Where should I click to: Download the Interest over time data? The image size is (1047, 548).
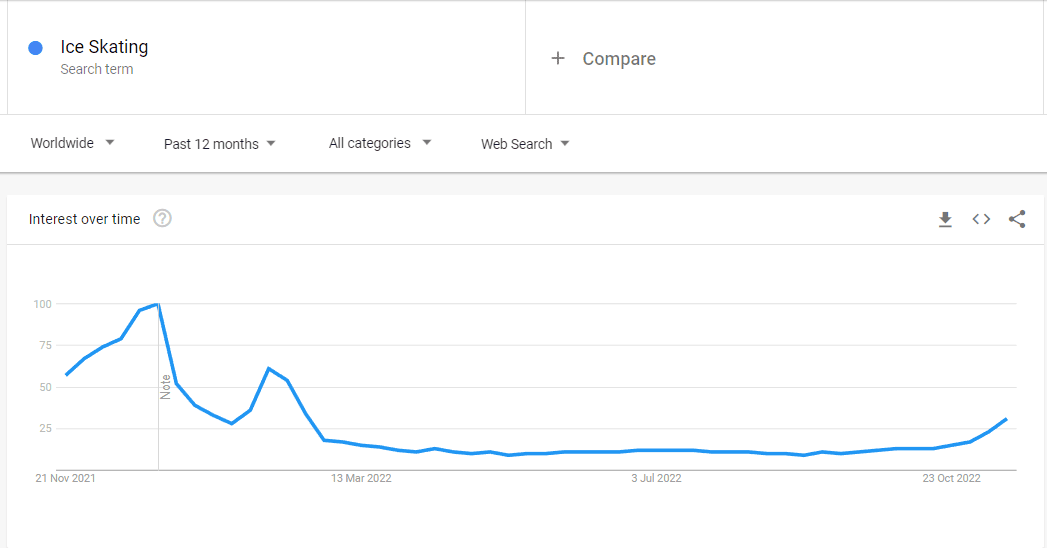point(945,219)
